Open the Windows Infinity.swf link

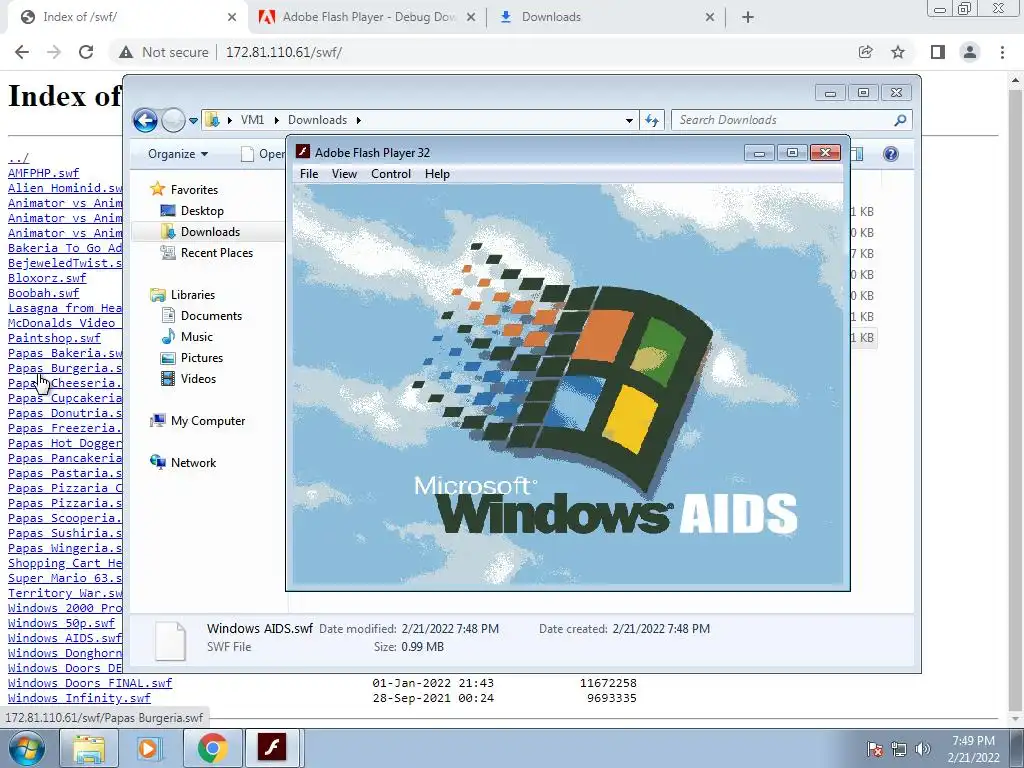point(79,698)
